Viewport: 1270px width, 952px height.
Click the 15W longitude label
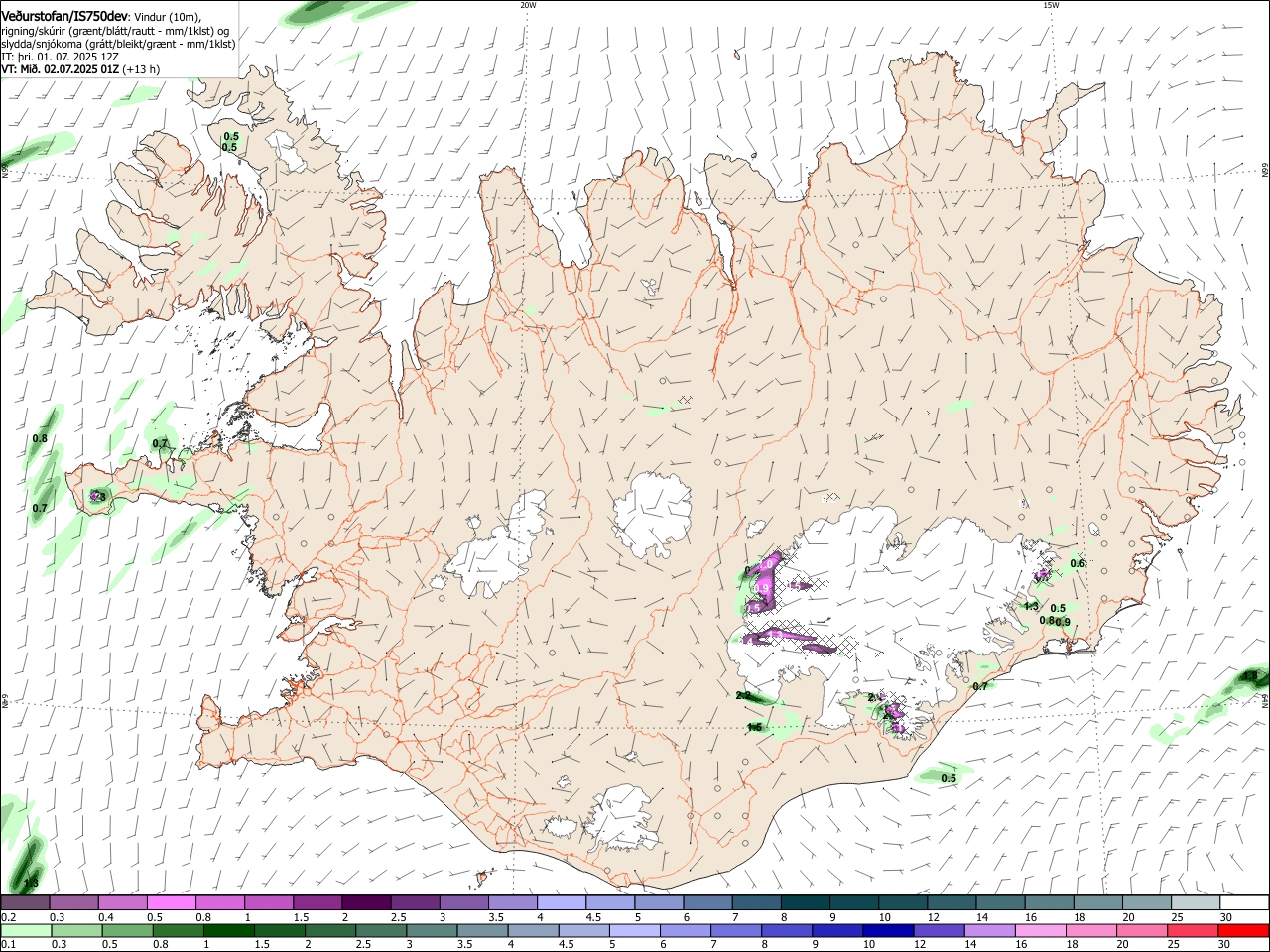click(1051, 5)
